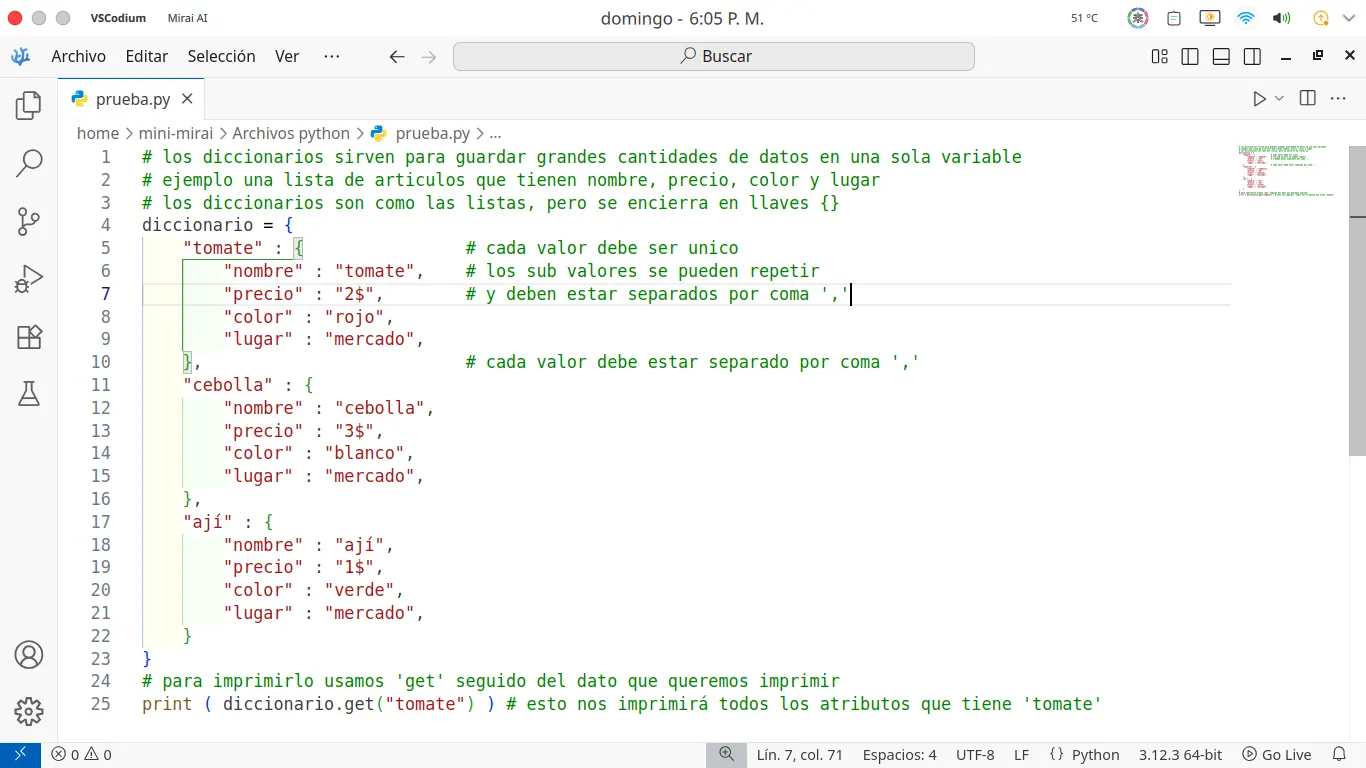This screenshot has width=1366, height=768.
Task: Click the 'diccionario = {' code line
Action: (217, 225)
